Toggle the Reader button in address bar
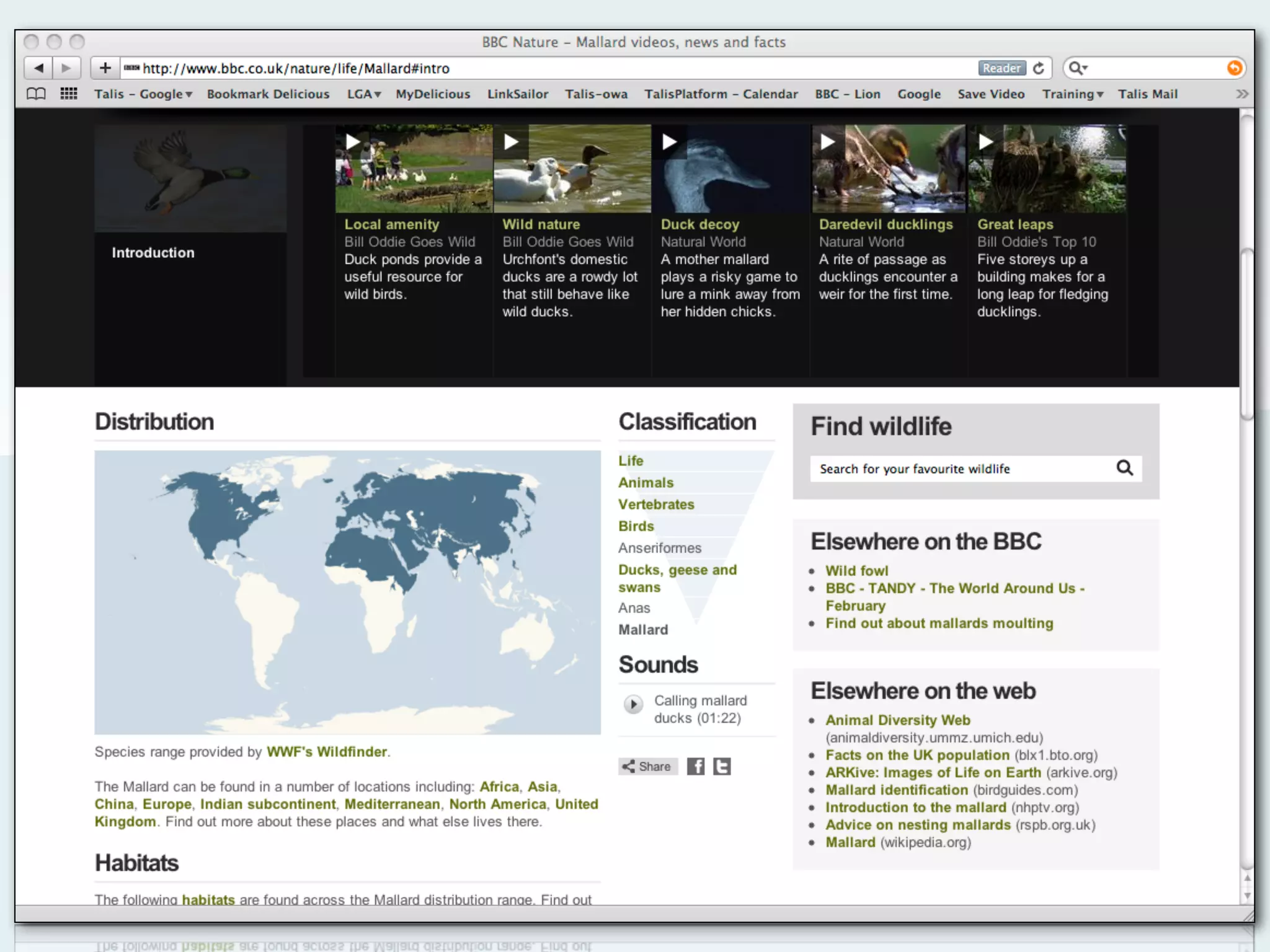1270x952 pixels. pos(1001,68)
